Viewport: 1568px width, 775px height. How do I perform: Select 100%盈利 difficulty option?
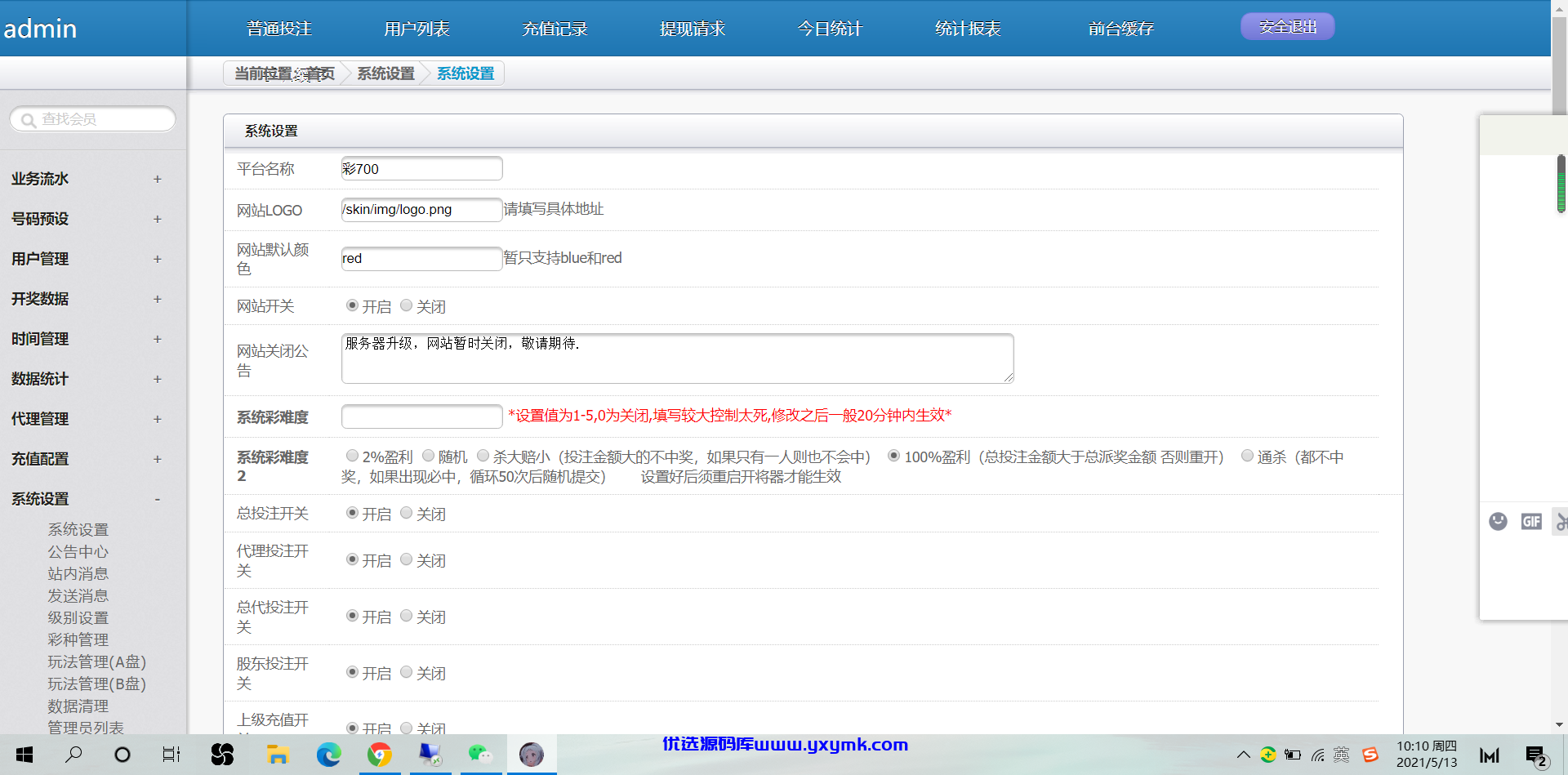tap(893, 456)
